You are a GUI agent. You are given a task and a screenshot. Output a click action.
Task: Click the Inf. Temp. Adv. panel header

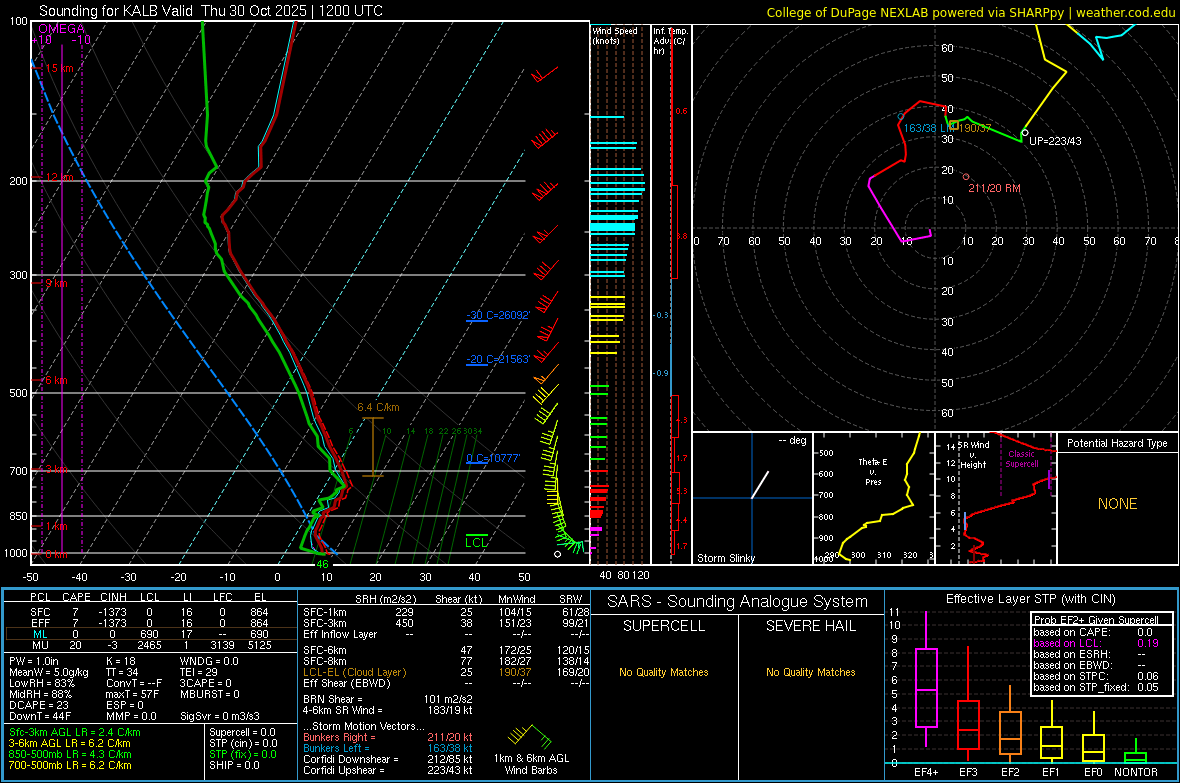671,41
